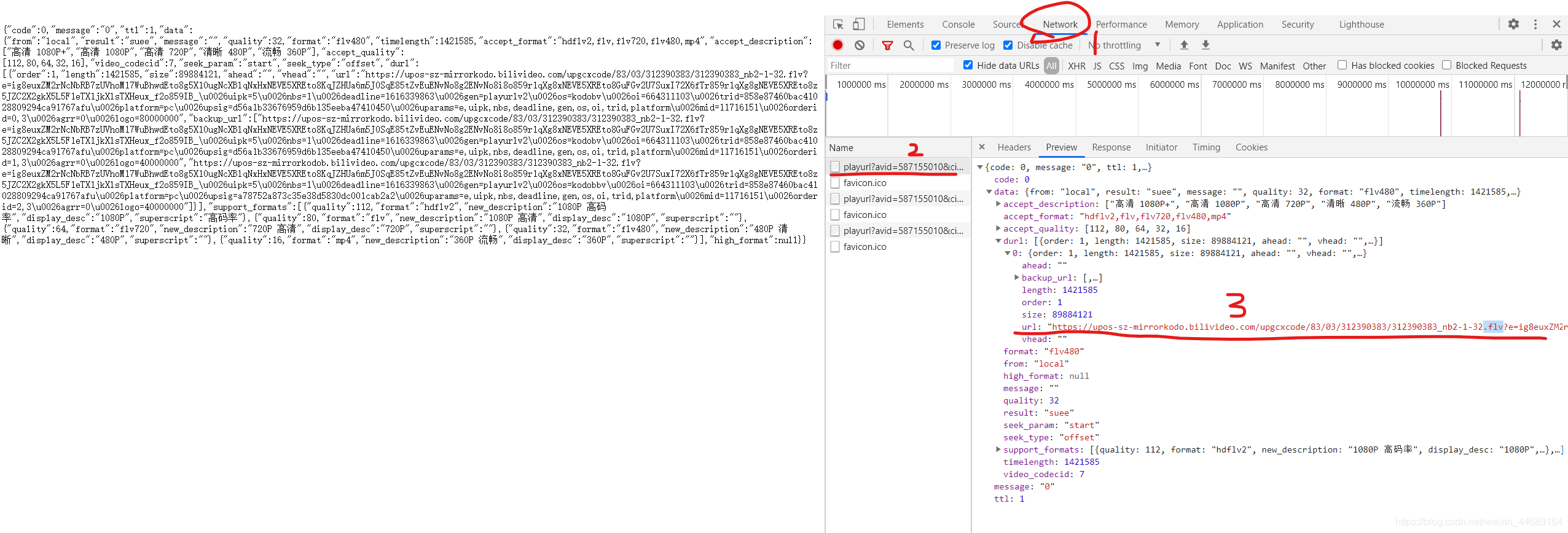1568x533 pixels.
Task: Select first favicon.ico request
Action: pos(898,182)
